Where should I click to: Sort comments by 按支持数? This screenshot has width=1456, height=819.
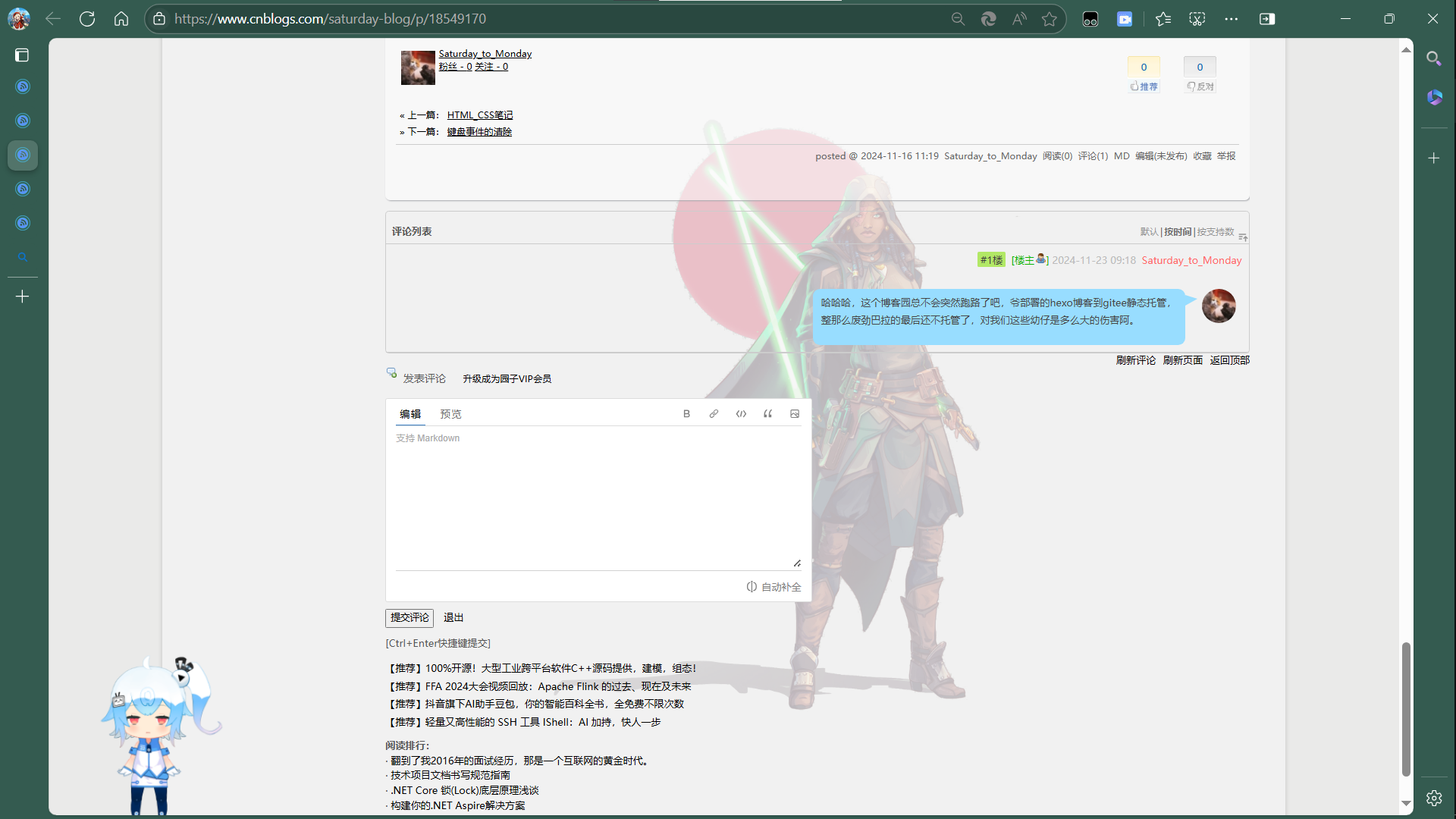pos(1215,232)
